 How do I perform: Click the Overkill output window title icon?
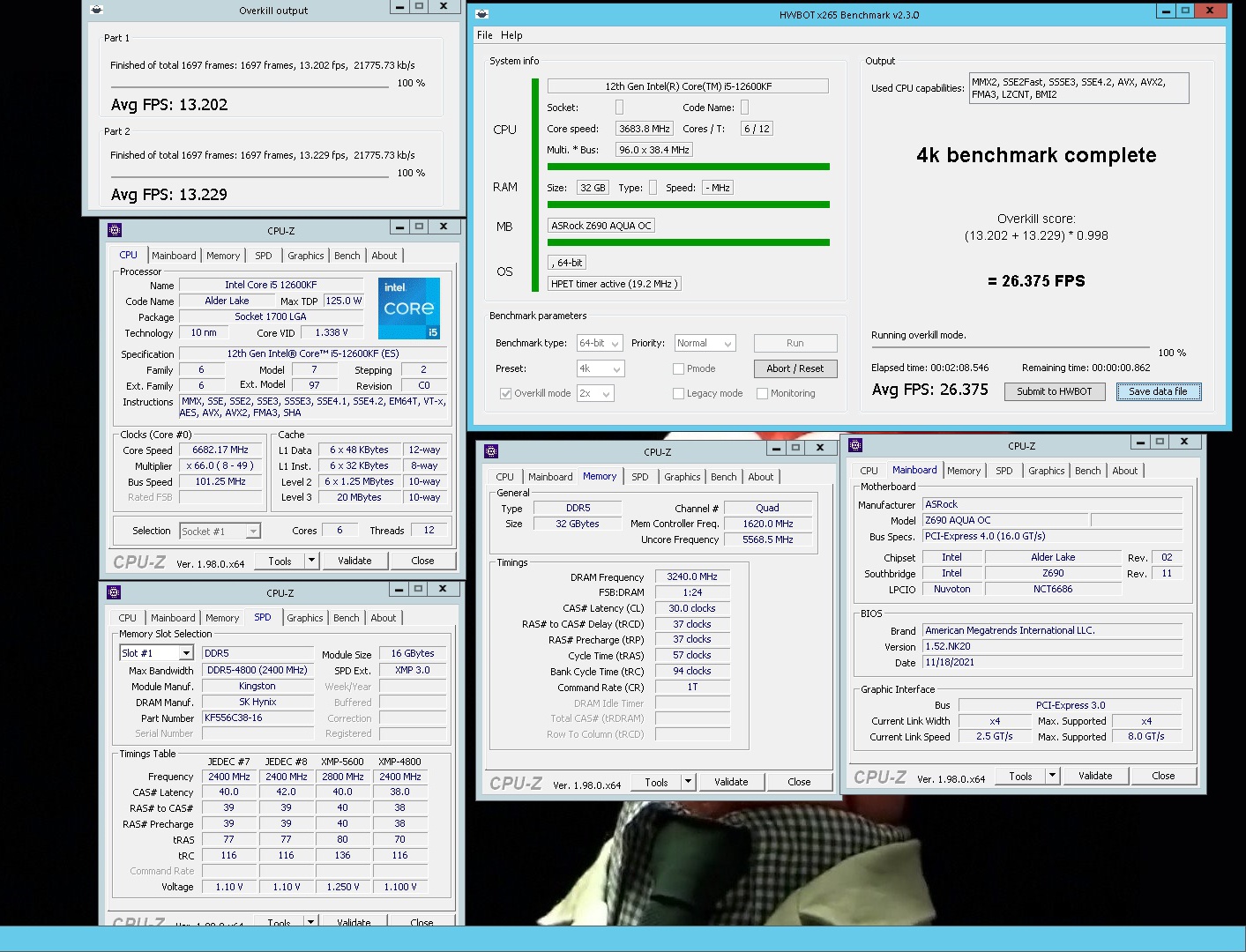coord(97,10)
